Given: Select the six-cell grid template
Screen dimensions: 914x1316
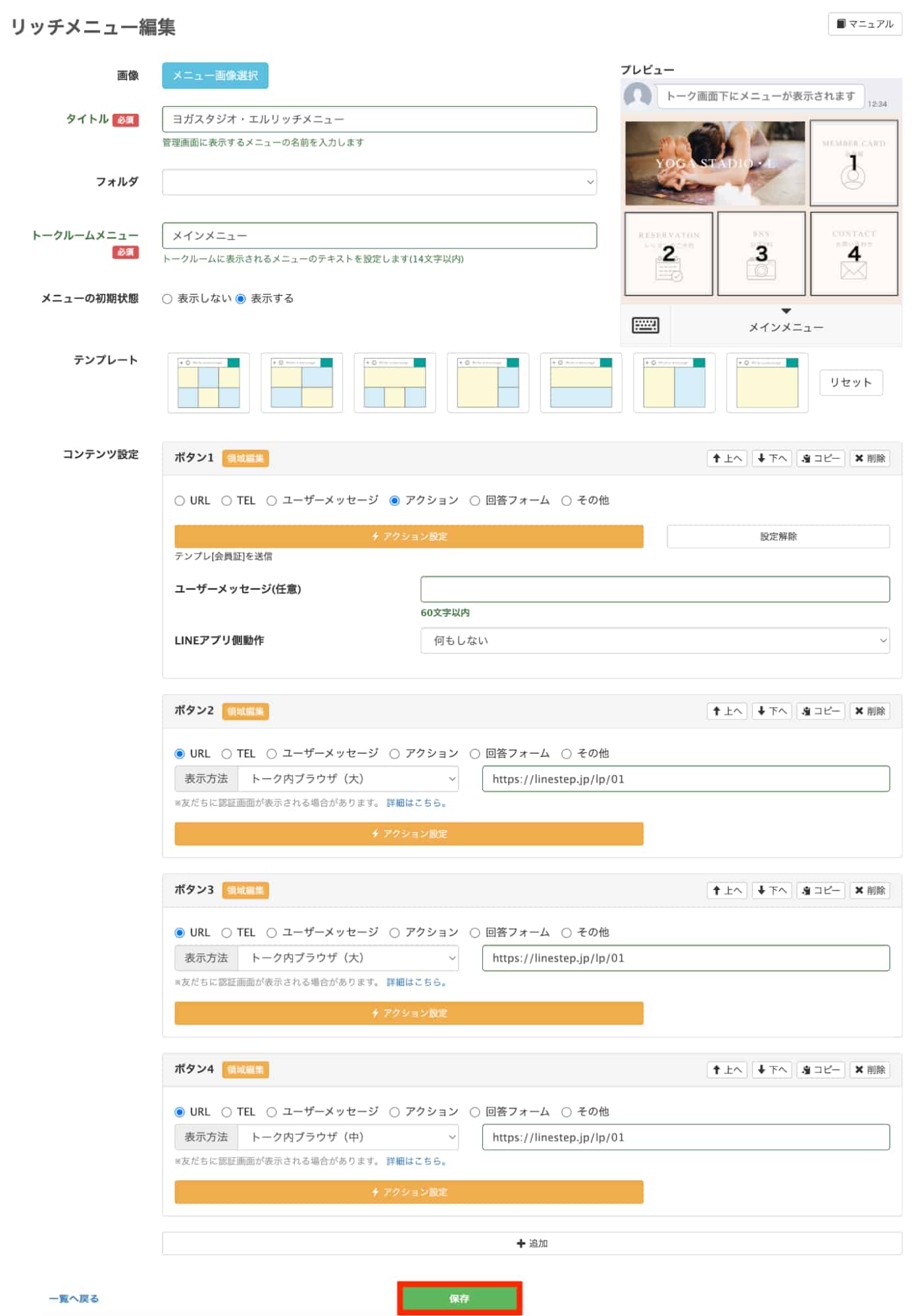Looking at the screenshot, I should (x=209, y=382).
